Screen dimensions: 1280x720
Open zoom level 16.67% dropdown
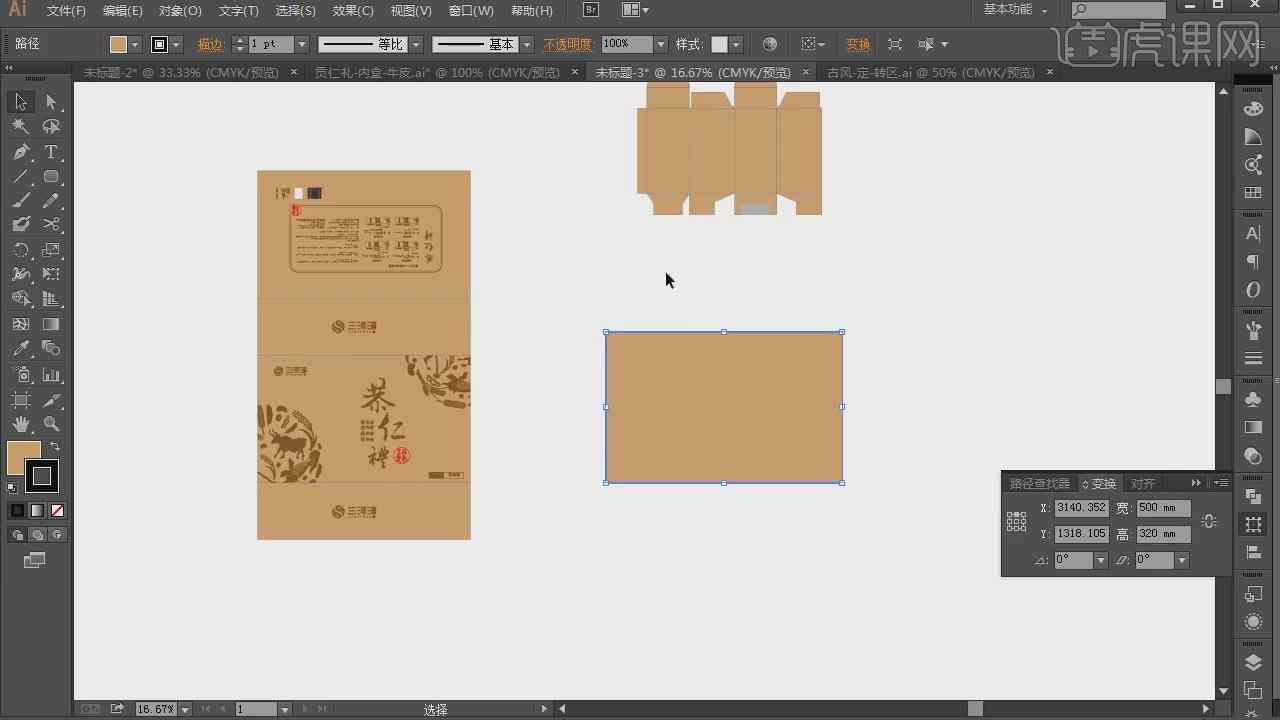(184, 709)
